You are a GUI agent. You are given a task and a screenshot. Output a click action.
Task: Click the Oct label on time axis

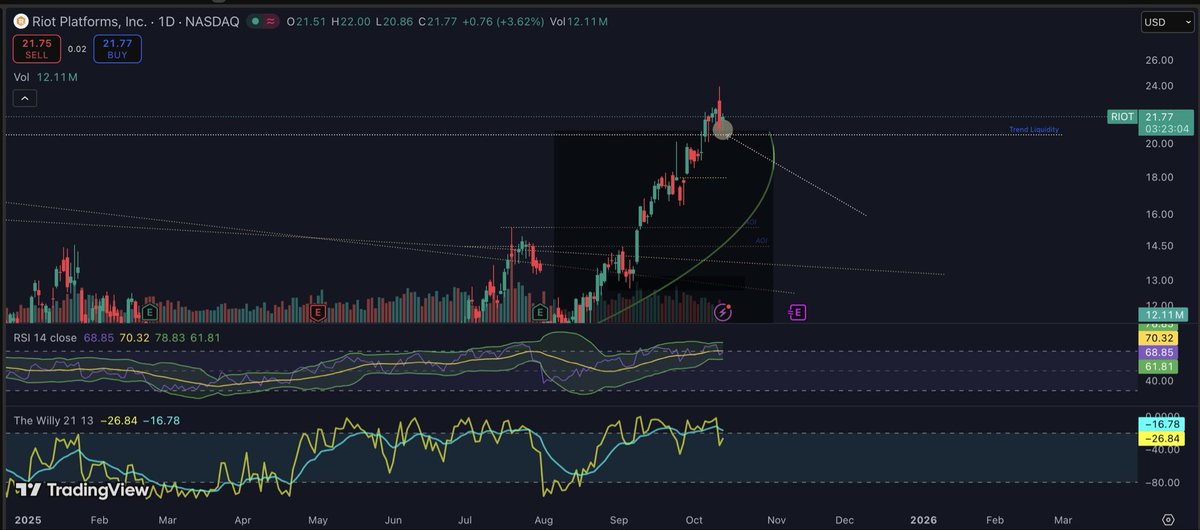(696, 519)
